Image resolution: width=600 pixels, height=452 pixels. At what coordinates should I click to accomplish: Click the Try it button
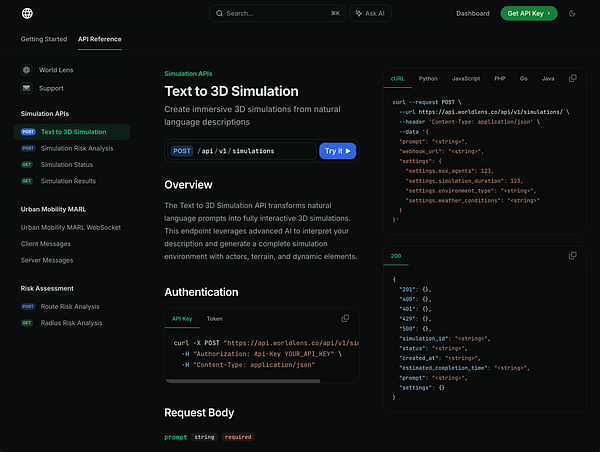(338, 151)
